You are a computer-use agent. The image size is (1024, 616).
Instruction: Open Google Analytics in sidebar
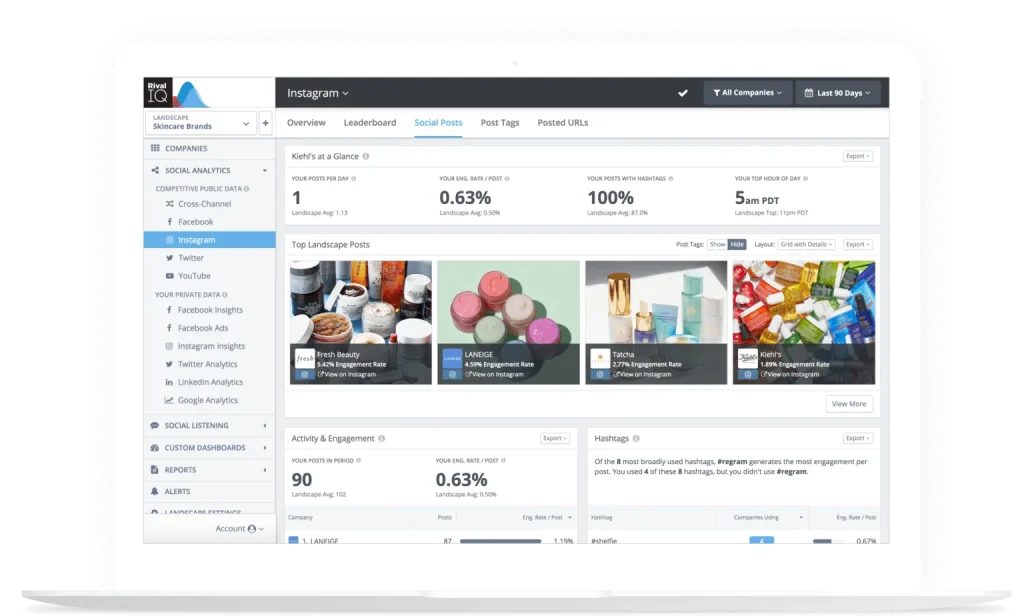(x=207, y=400)
